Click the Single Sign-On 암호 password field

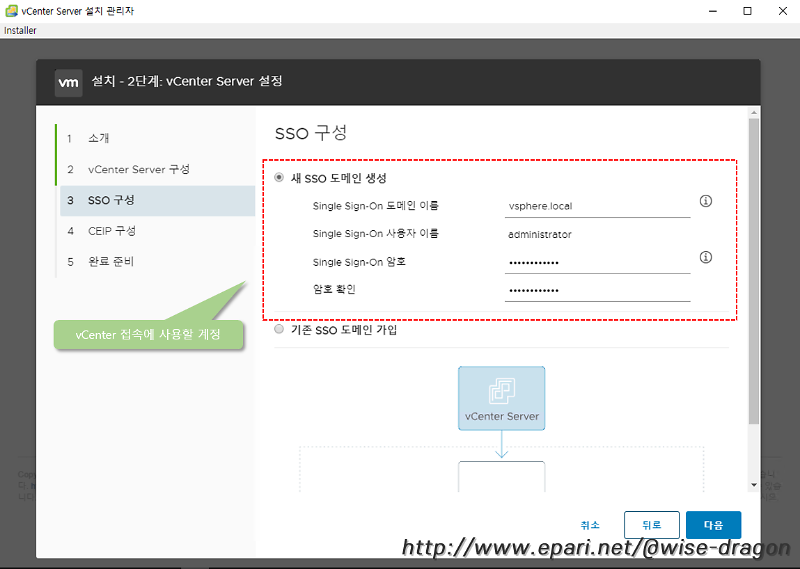point(597,262)
